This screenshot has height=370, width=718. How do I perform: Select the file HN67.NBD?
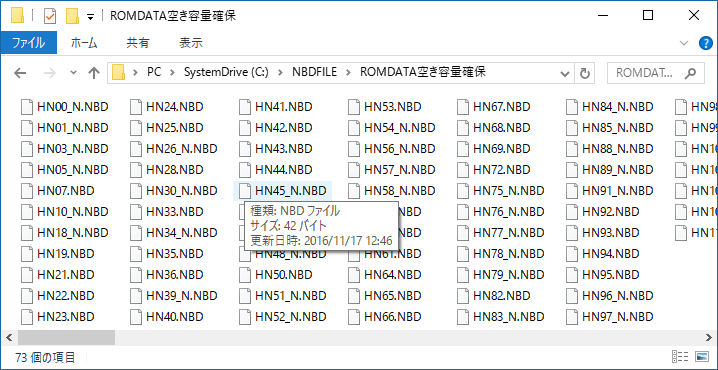pyautogui.click(x=494, y=107)
